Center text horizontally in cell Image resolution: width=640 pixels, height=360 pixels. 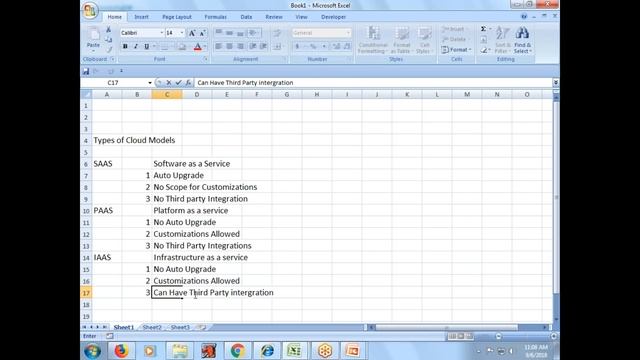(x=229, y=47)
